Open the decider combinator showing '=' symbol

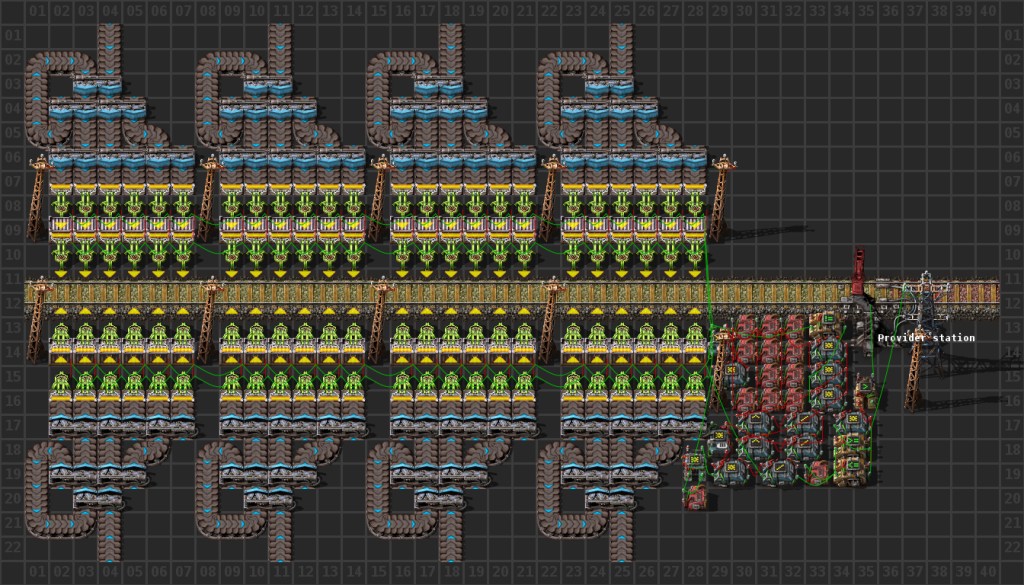click(x=827, y=324)
